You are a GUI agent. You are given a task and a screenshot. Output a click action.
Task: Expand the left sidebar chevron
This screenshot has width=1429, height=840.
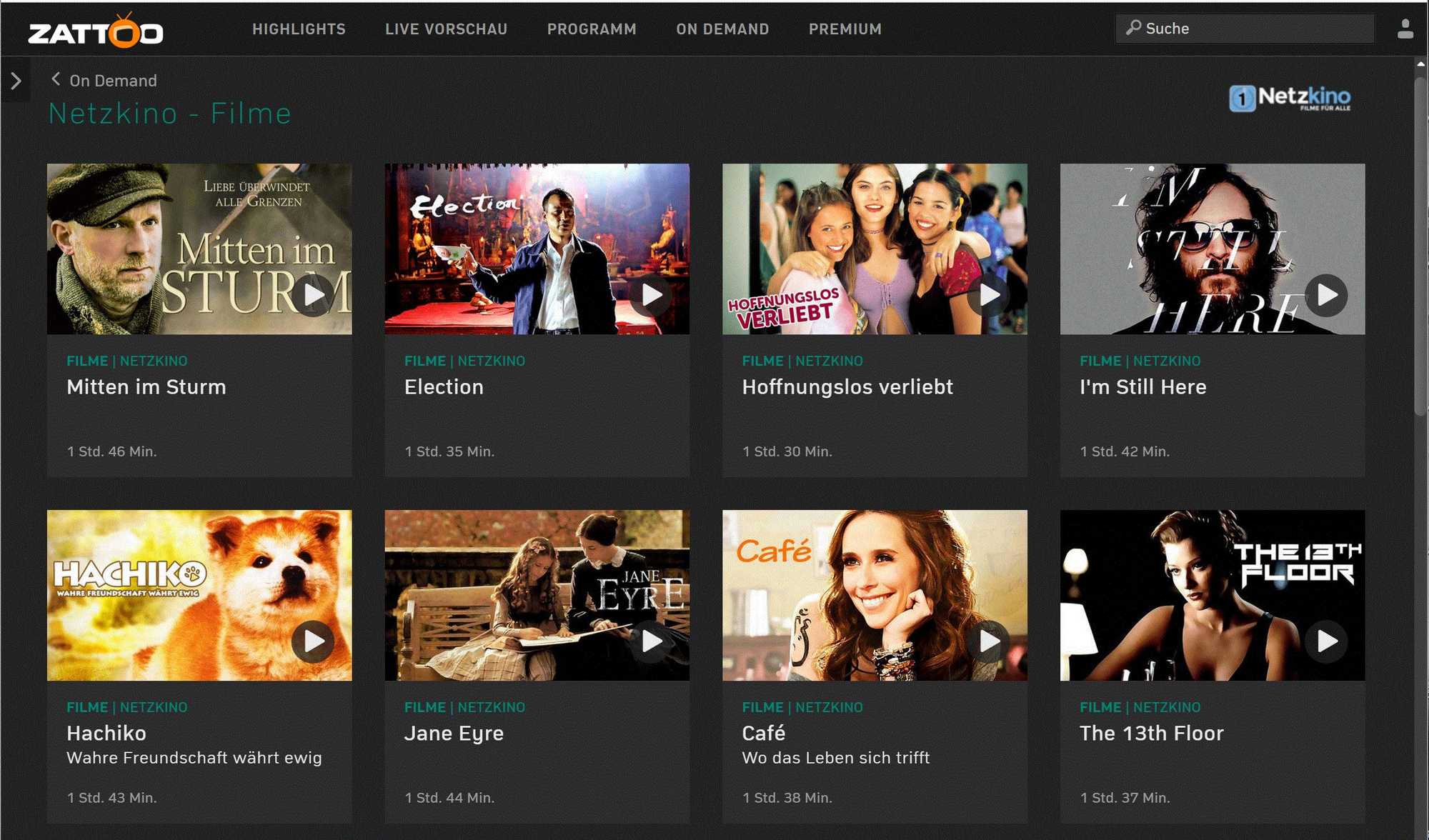[x=16, y=81]
